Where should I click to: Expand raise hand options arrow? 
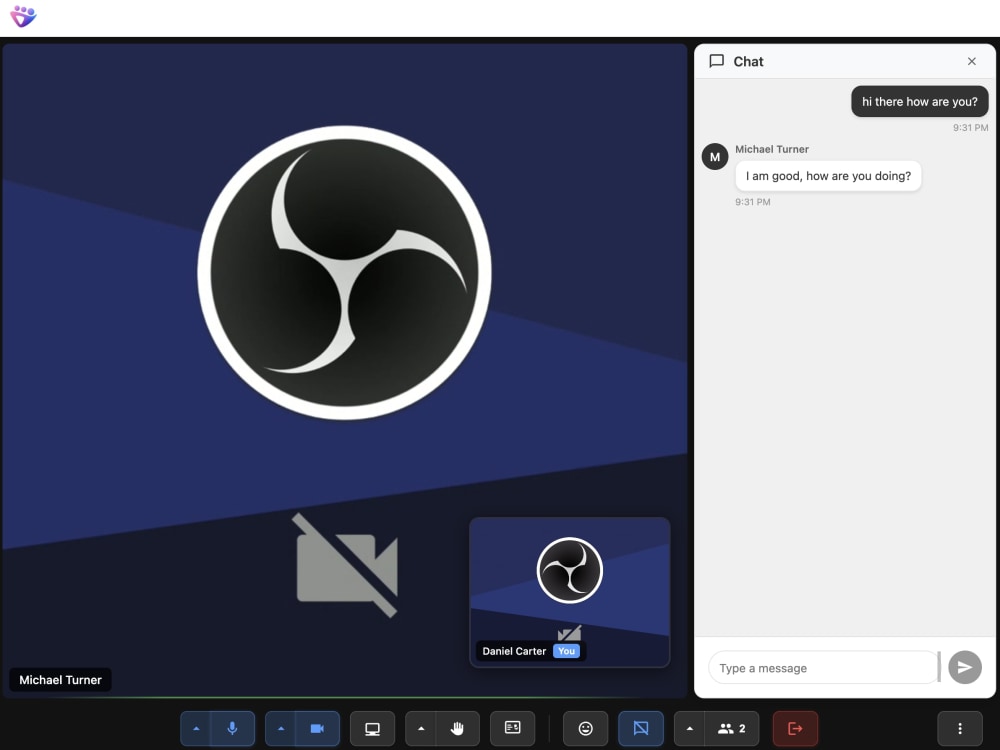[421, 728]
